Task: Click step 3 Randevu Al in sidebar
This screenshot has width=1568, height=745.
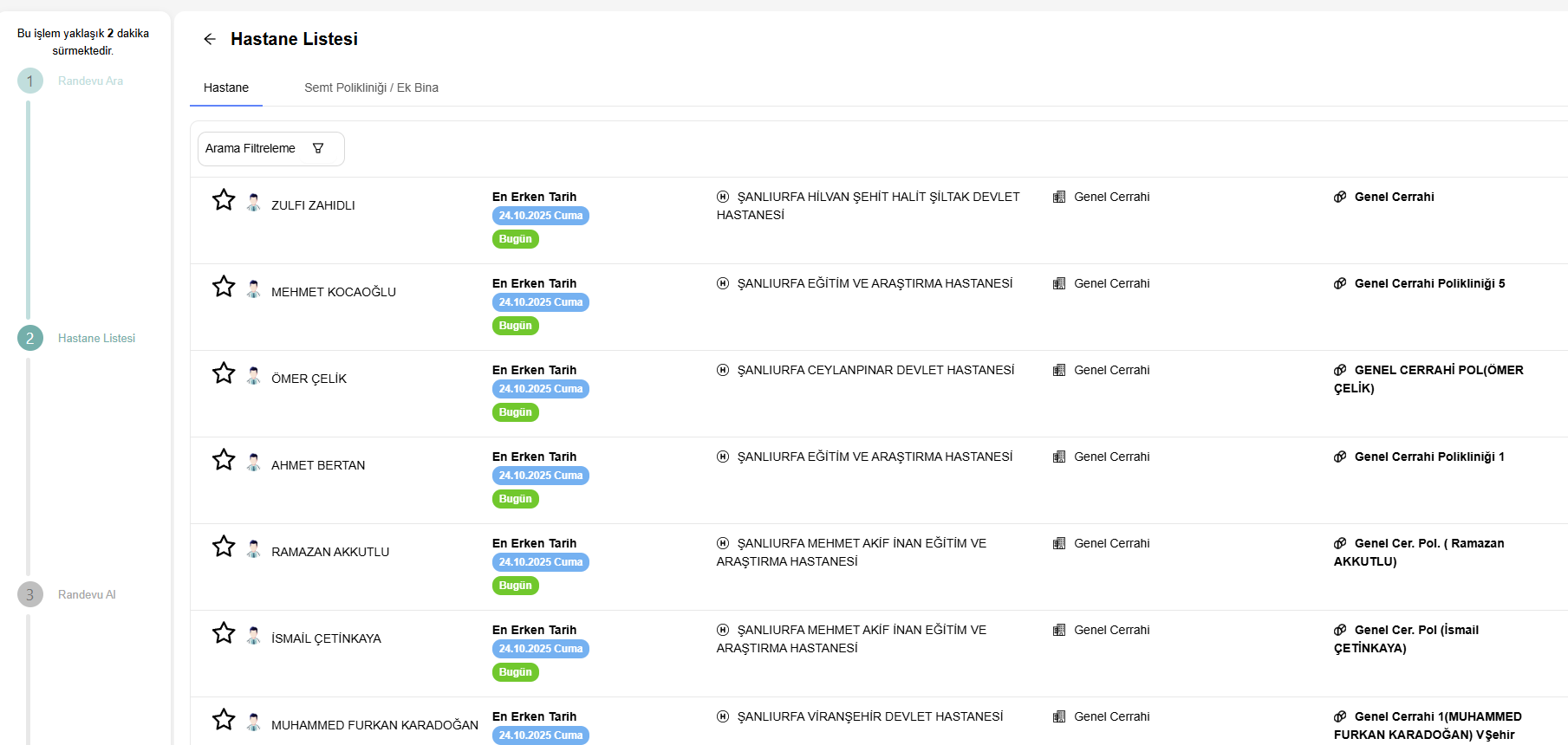Action: pos(87,595)
